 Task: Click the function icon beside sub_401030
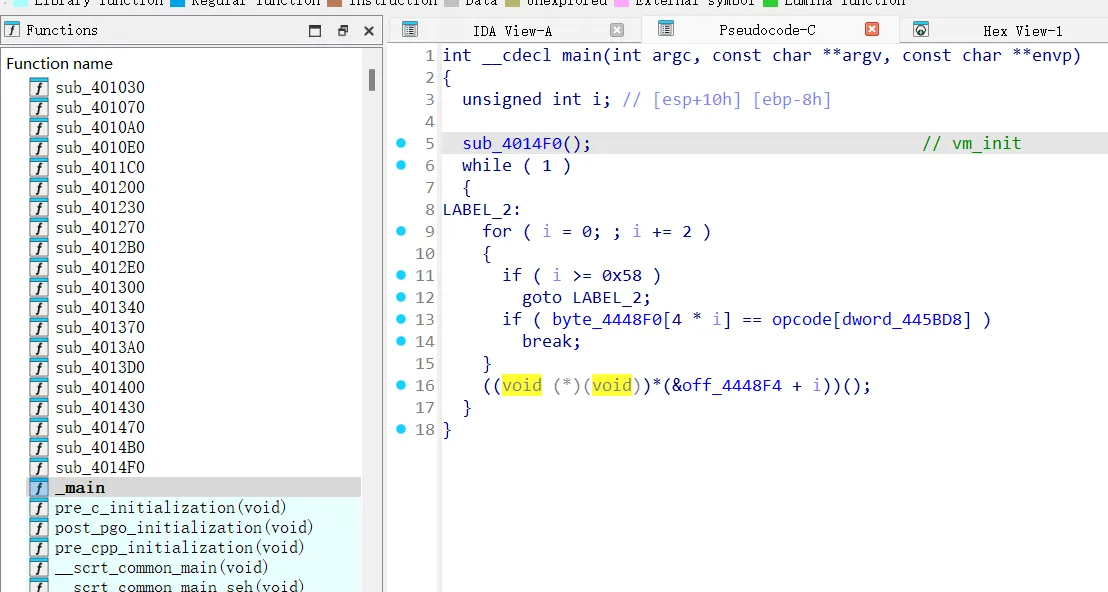click(x=39, y=88)
